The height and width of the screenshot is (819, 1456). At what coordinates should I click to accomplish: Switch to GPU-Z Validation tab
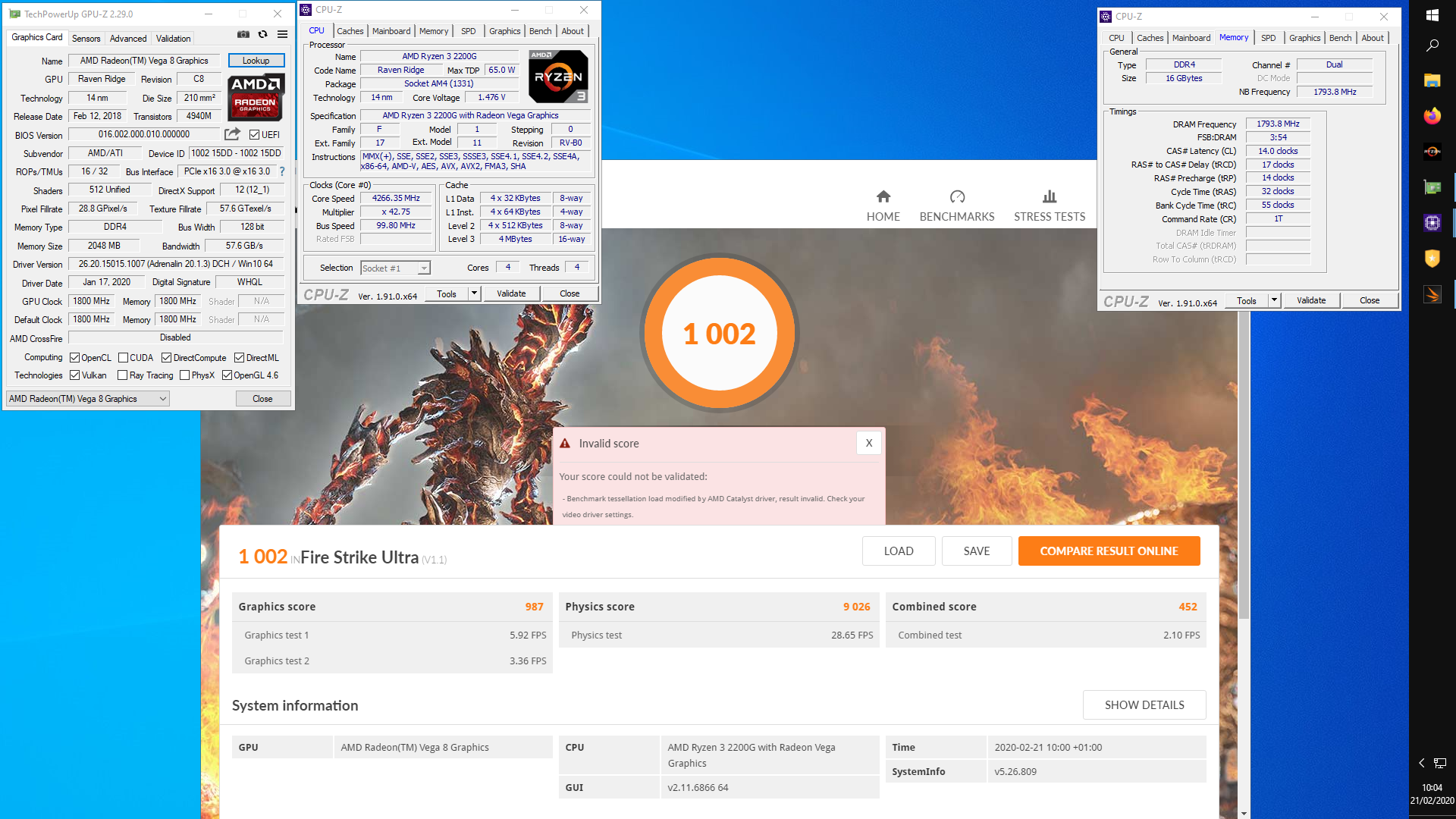(174, 39)
